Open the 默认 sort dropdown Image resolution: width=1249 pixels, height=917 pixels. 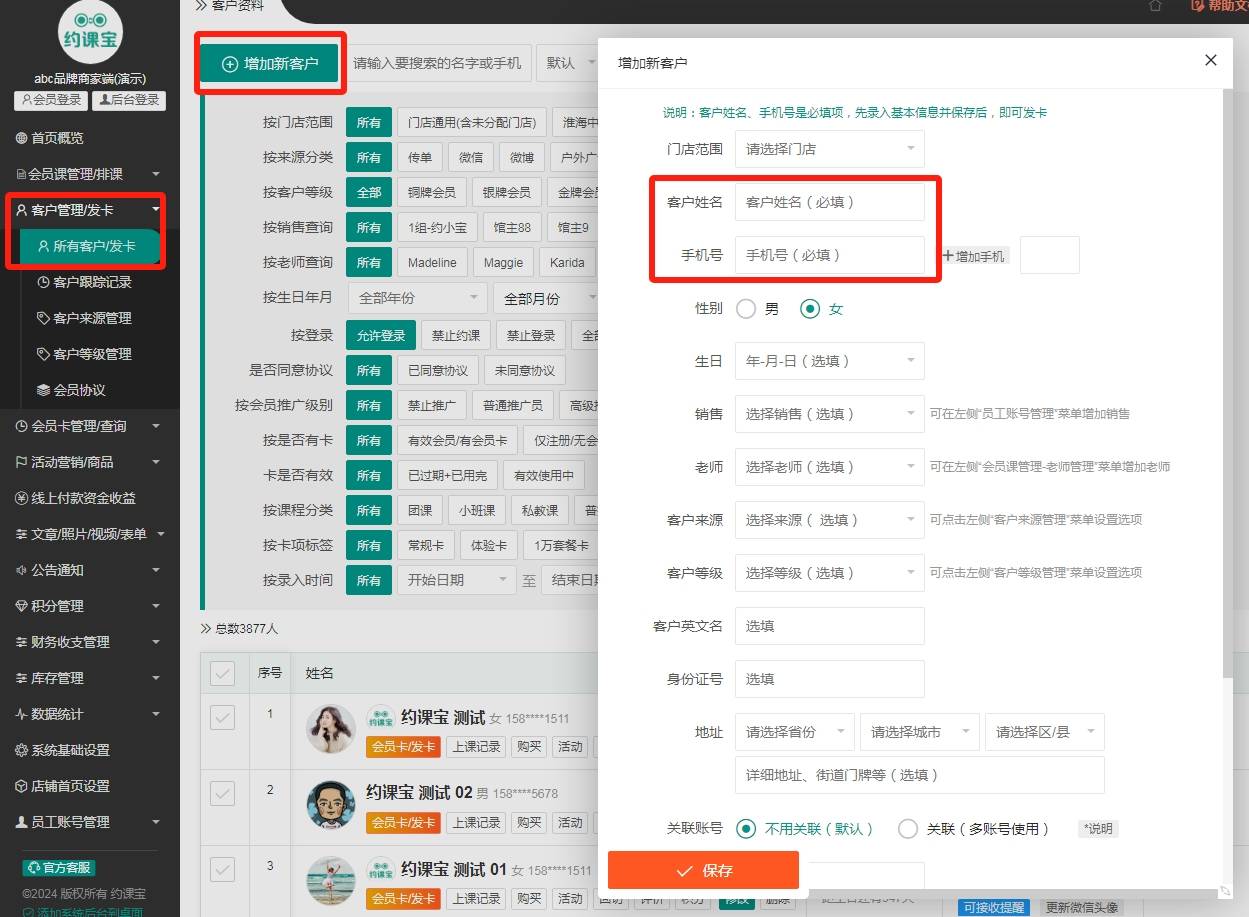tap(567, 63)
